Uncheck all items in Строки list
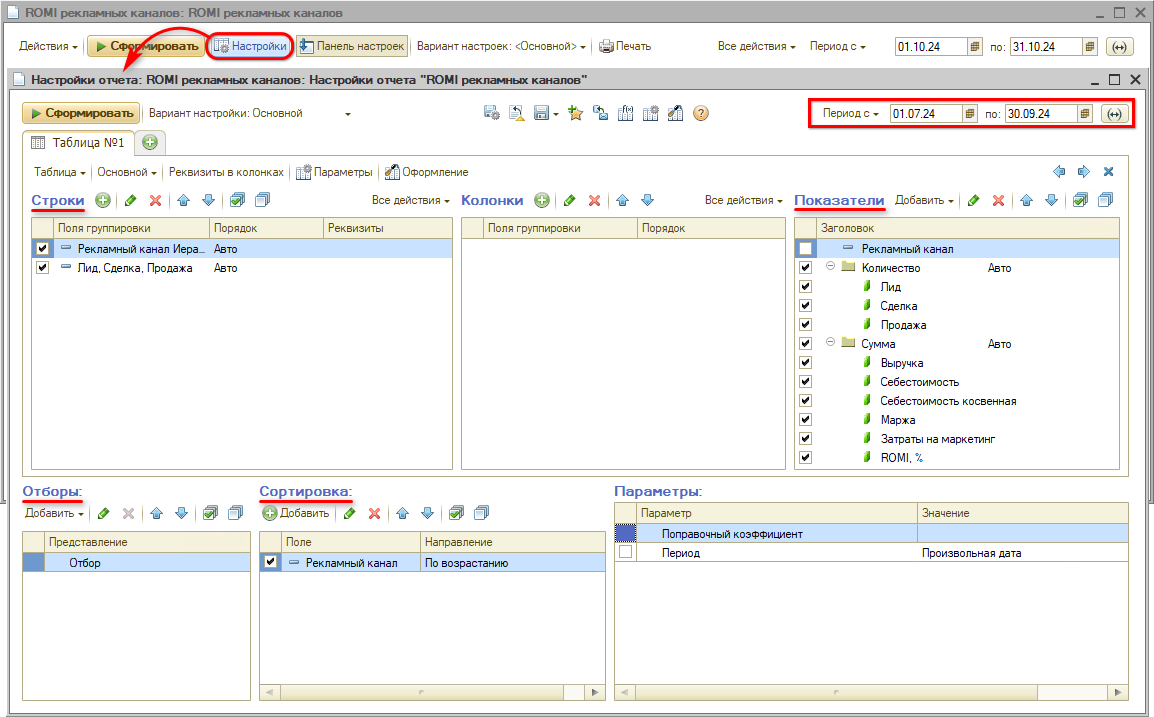The width and height of the screenshot is (1154, 717). coord(262,200)
